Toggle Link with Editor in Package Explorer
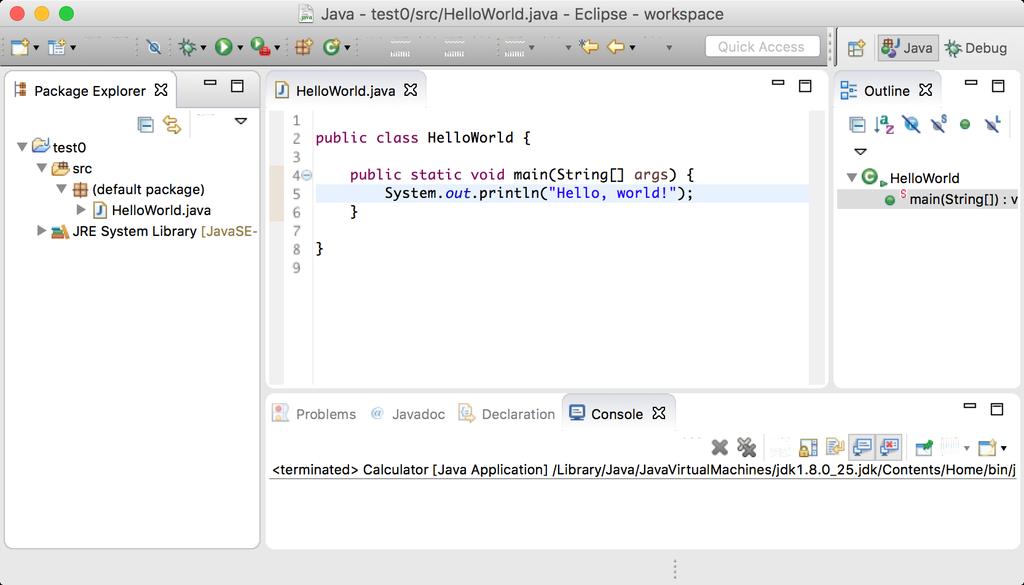Image resolution: width=1024 pixels, height=585 pixels. pyautogui.click(x=172, y=124)
